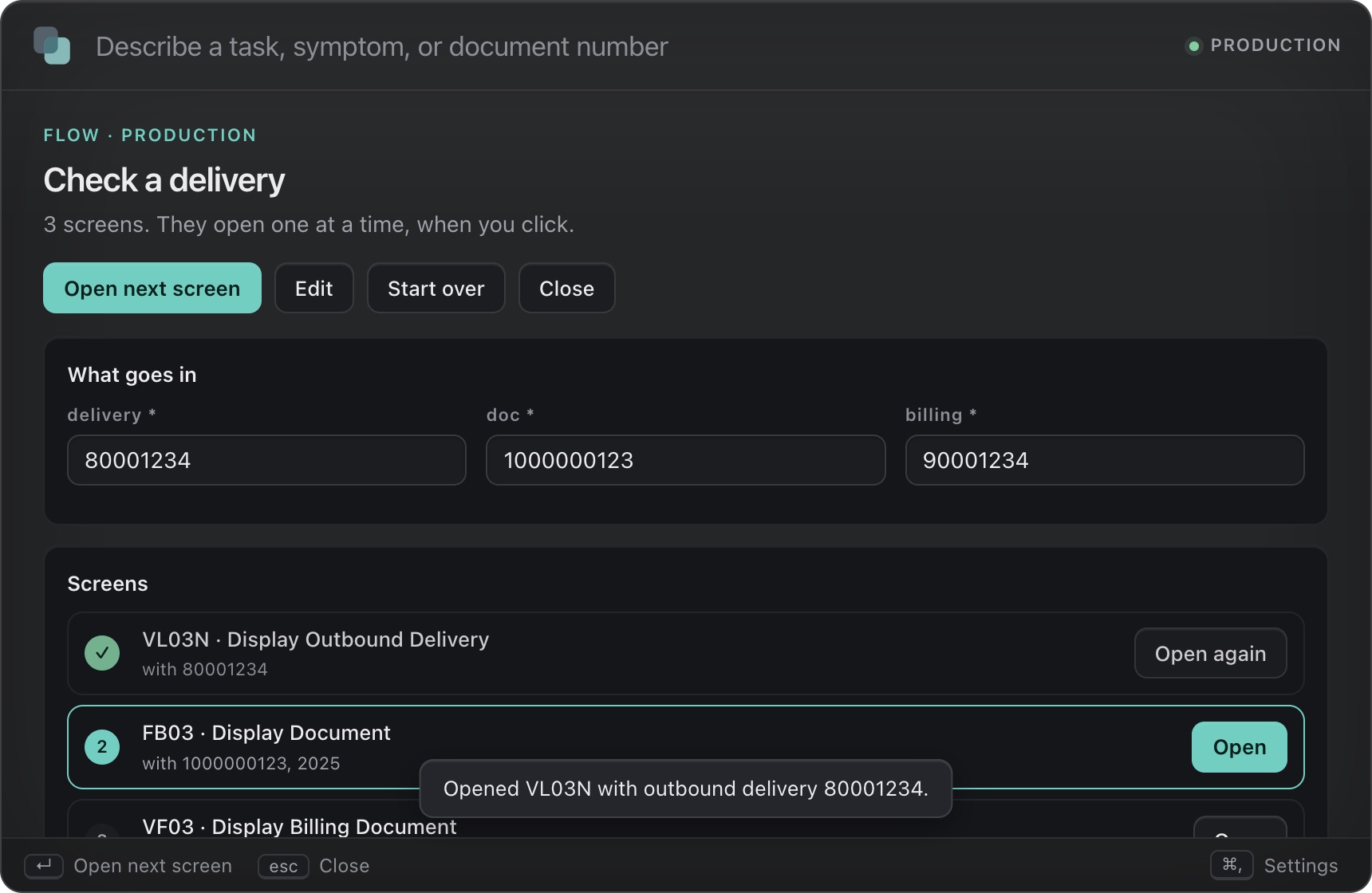The width and height of the screenshot is (1372, 893).
Task: Click the green check icon on VL03N
Action: (x=102, y=653)
